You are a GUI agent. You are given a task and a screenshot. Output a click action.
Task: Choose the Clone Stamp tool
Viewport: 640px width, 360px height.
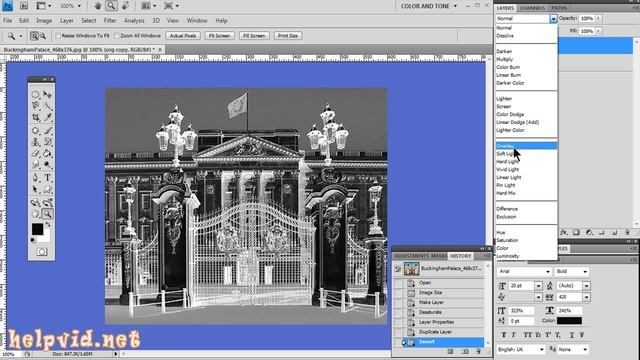pyautogui.click(x=36, y=142)
